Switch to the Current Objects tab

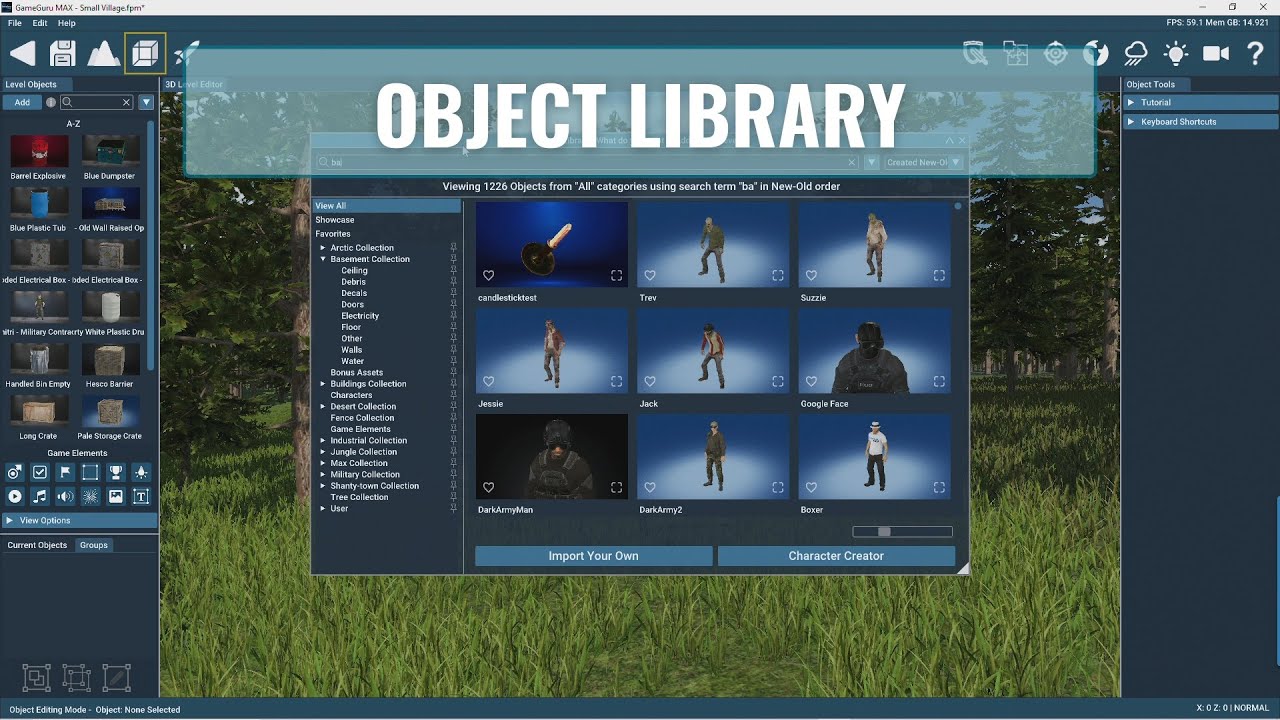click(37, 545)
